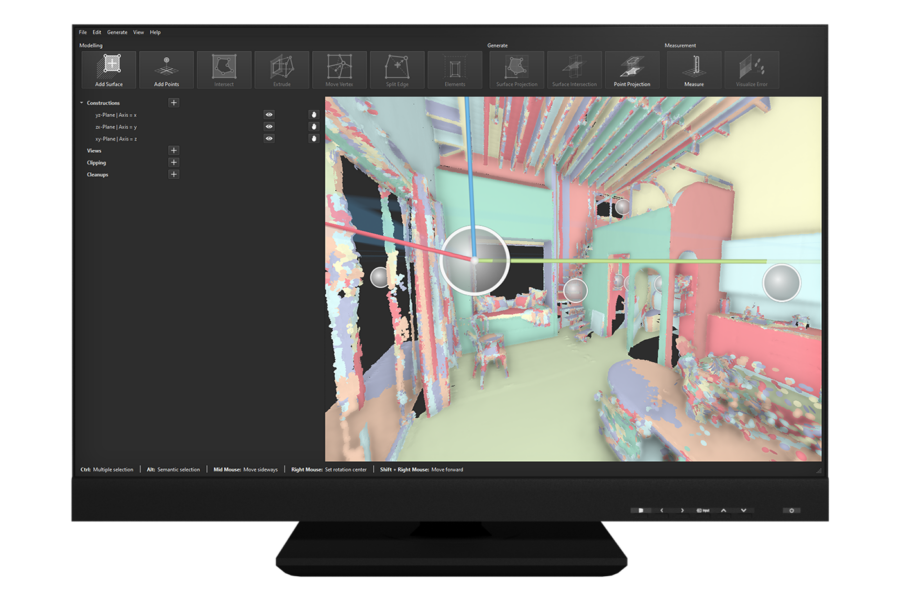Viewport: 900px width, 600px height.
Task: Select the Add Points tool
Action: click(x=167, y=70)
